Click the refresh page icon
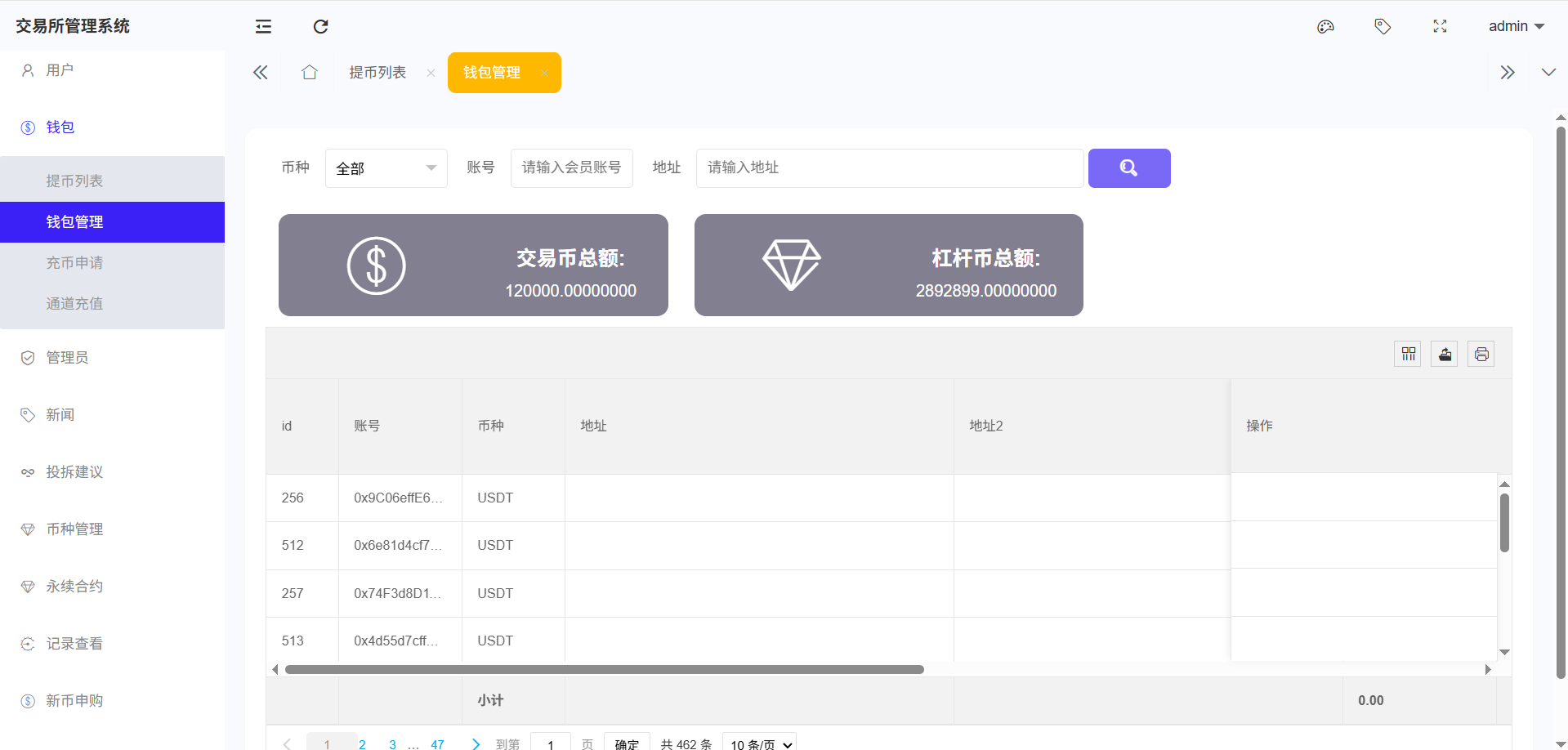 [x=320, y=27]
